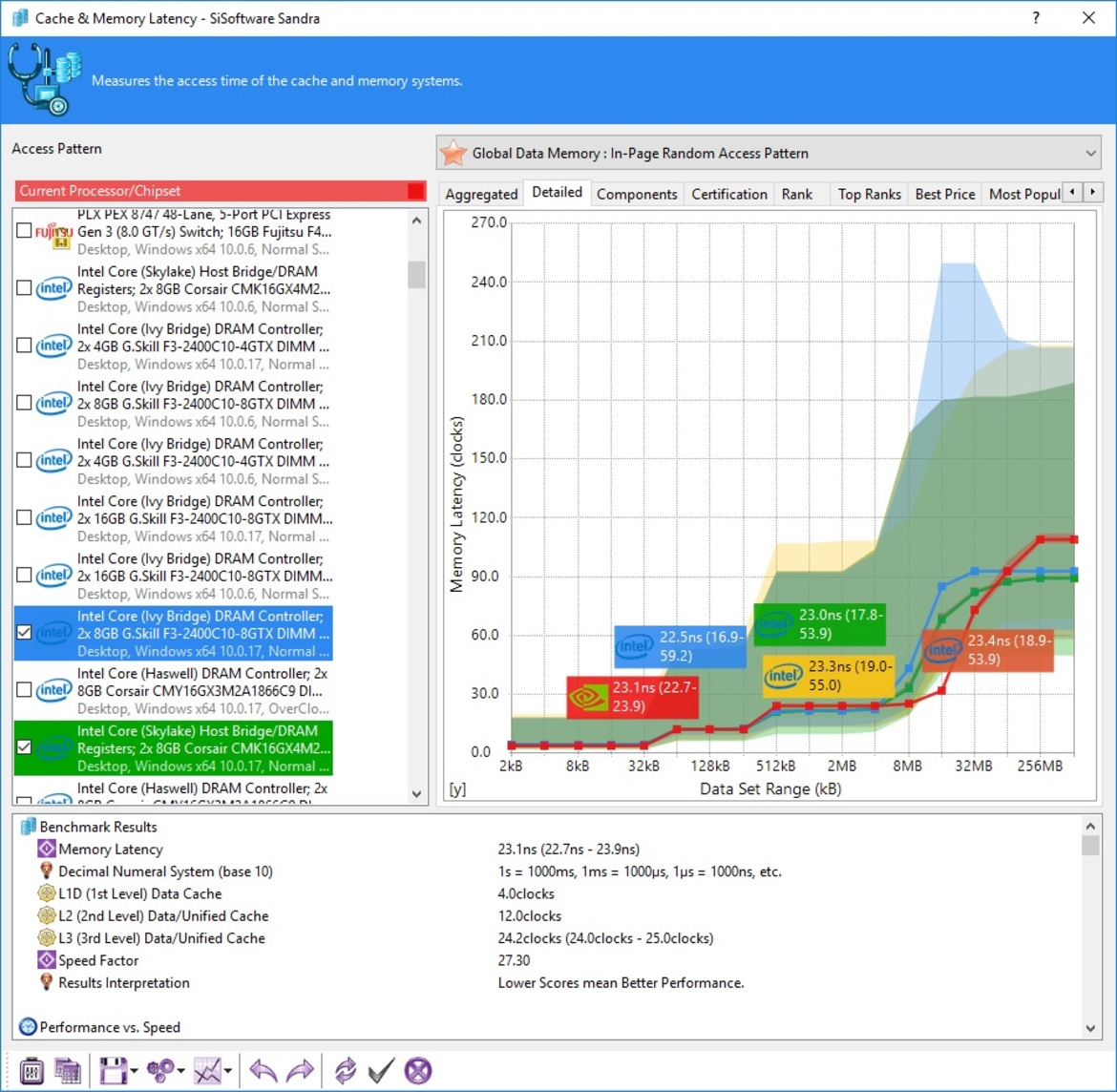Click the floppy disk save icon

tap(114, 1071)
